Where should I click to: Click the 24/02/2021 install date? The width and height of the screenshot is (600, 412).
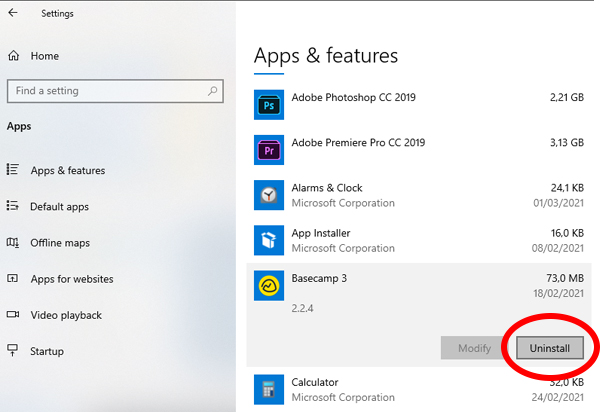[558, 397]
